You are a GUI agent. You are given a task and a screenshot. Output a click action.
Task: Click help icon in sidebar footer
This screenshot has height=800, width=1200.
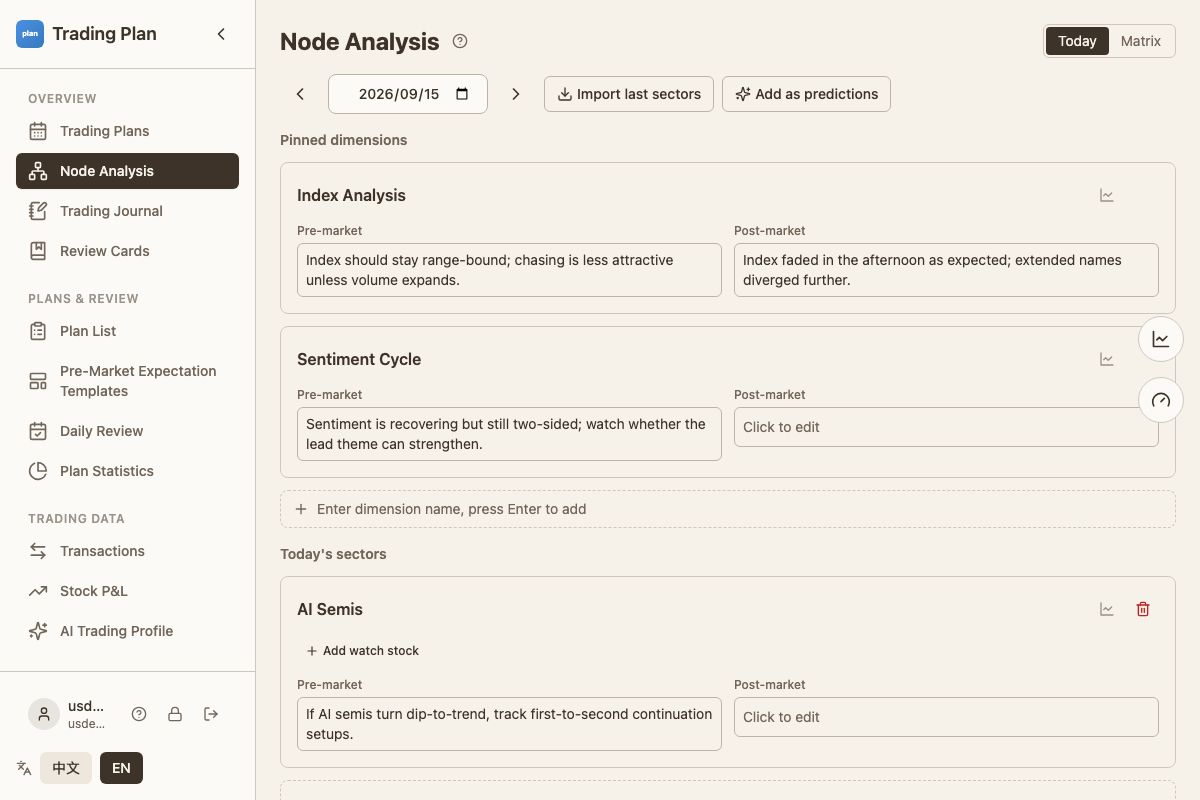(x=139, y=714)
